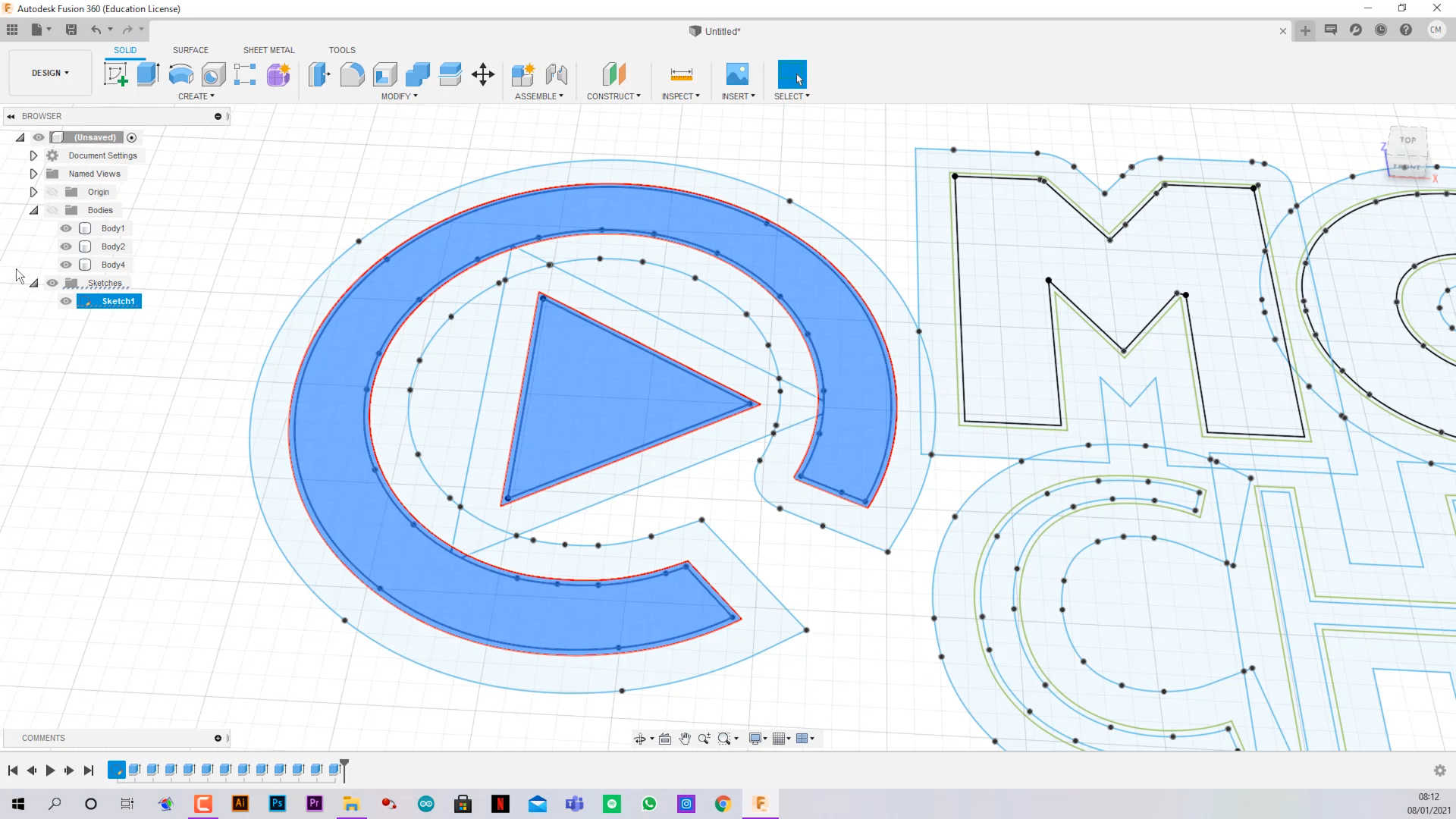Toggle visibility of Sketch1
Image resolution: width=1456 pixels, height=819 pixels.
tap(66, 301)
